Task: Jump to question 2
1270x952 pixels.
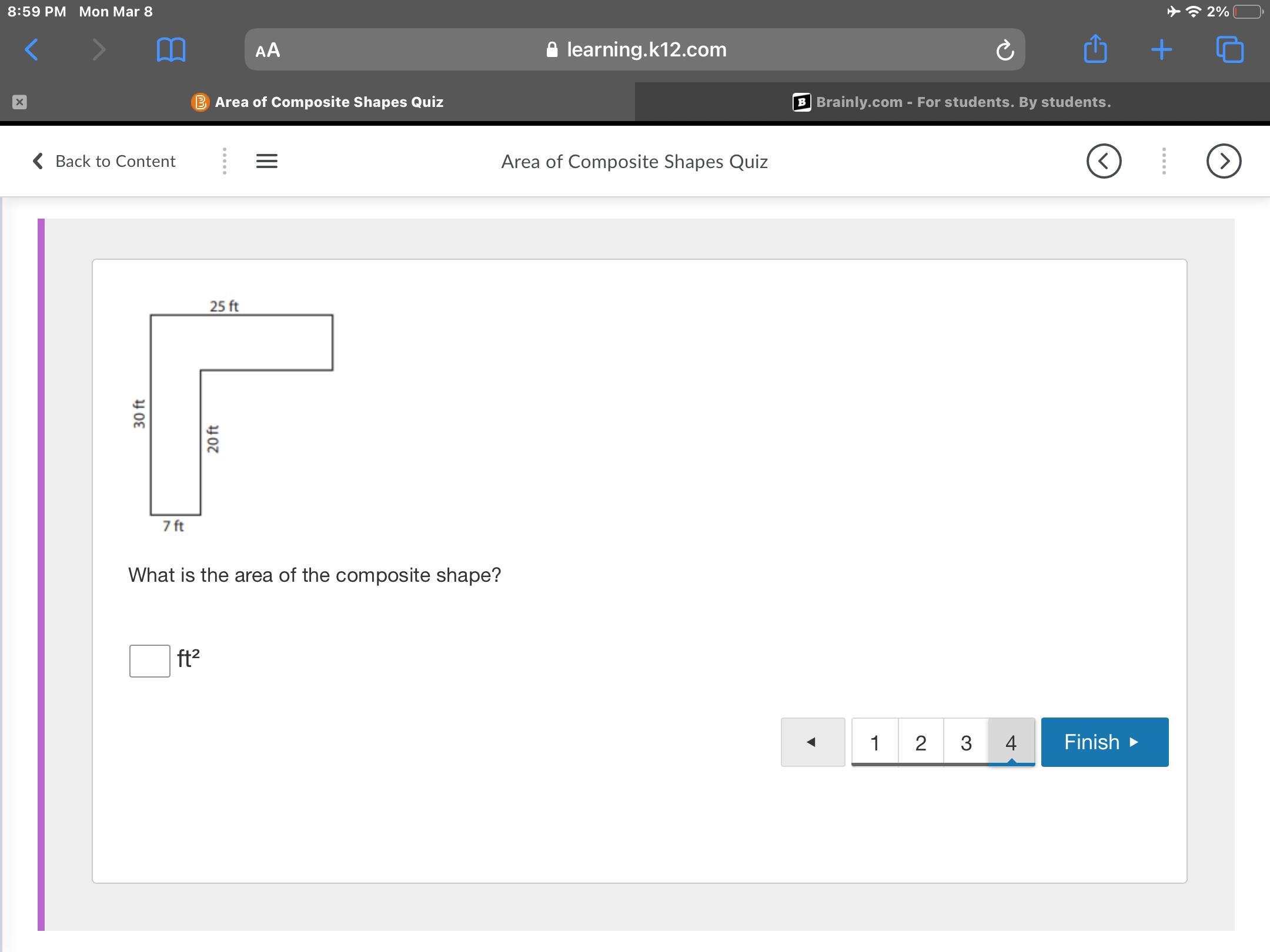Action: click(920, 742)
